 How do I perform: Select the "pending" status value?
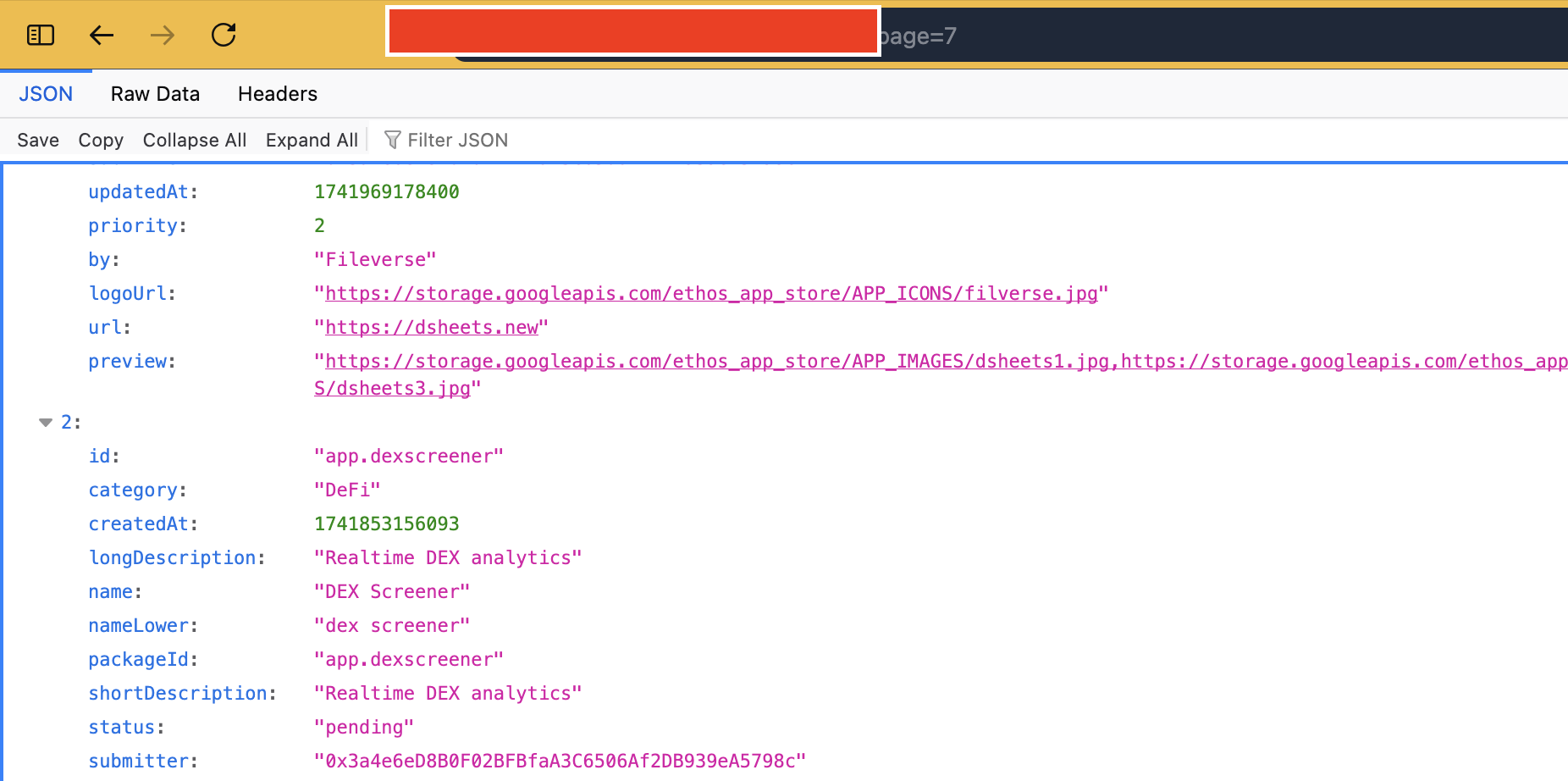point(364,727)
